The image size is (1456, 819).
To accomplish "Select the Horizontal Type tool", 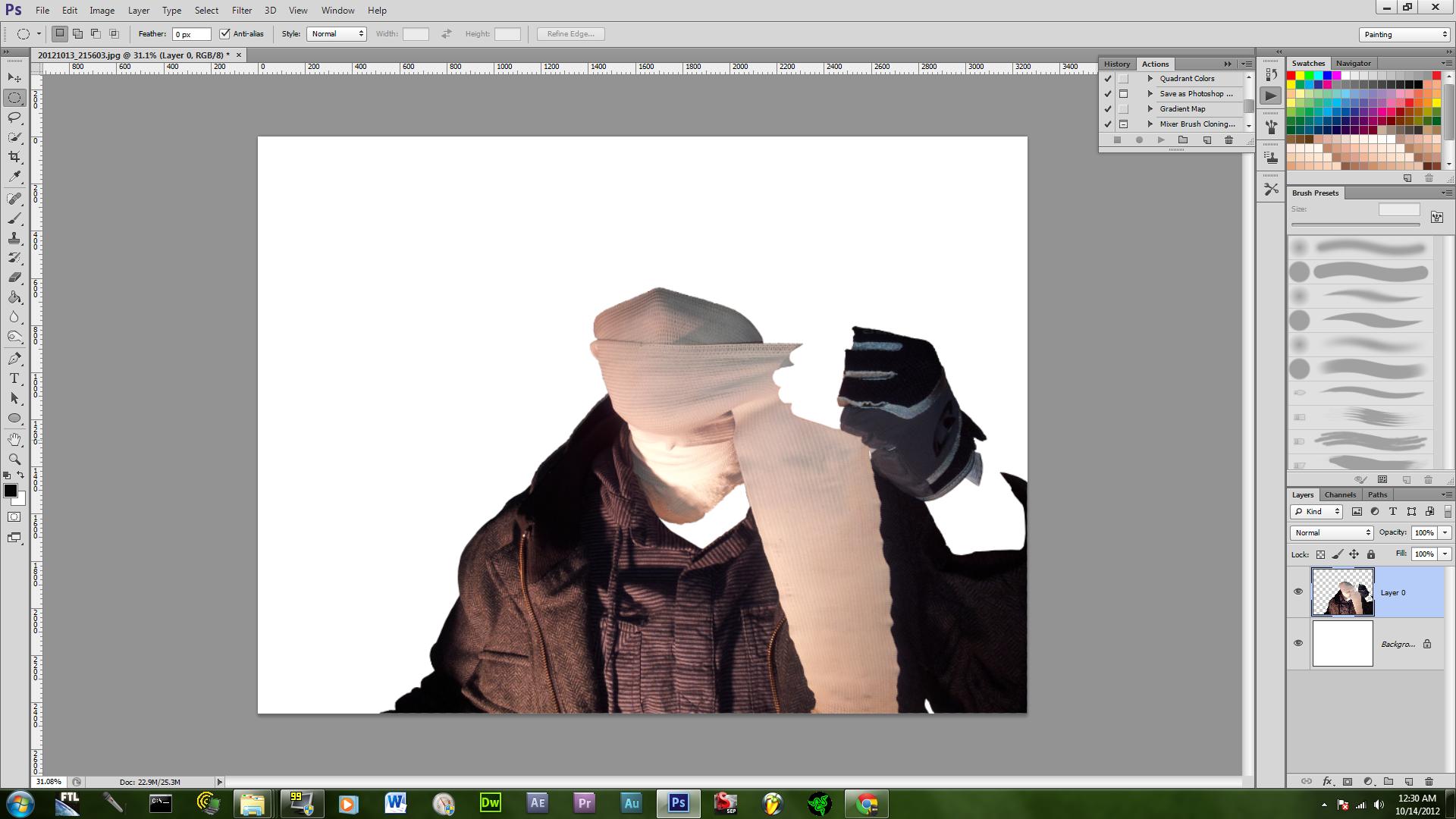I will [14, 378].
